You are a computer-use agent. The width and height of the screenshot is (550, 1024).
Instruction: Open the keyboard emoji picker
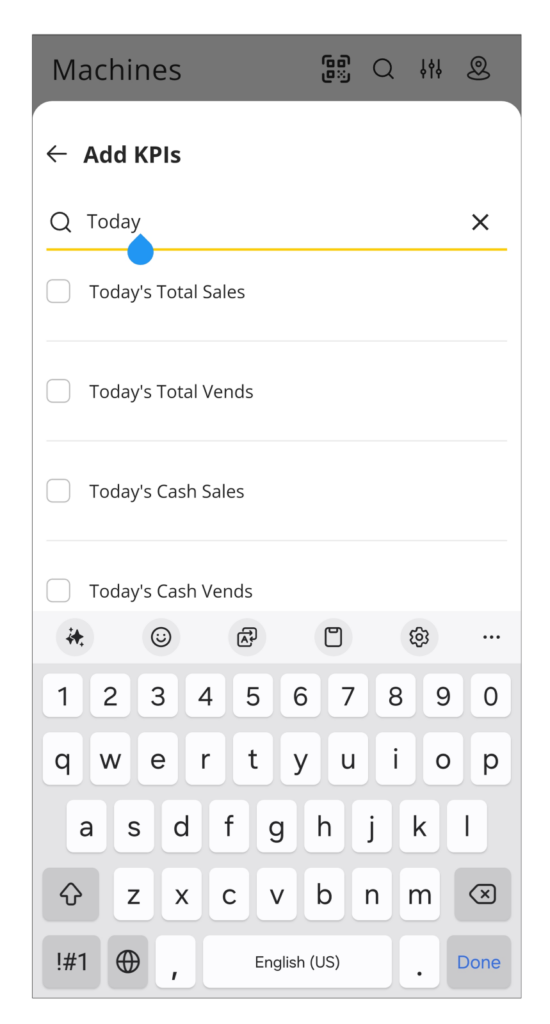[161, 637]
